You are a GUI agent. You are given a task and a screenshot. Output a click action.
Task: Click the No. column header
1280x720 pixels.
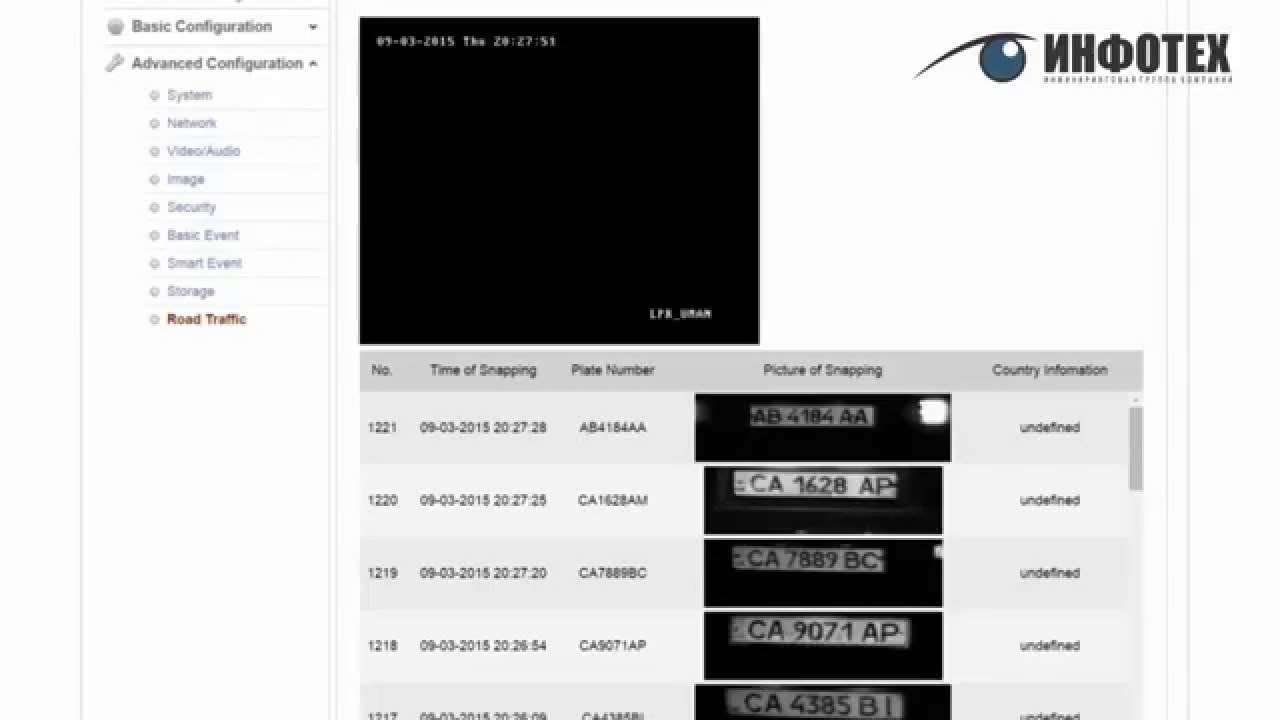[x=381, y=370]
